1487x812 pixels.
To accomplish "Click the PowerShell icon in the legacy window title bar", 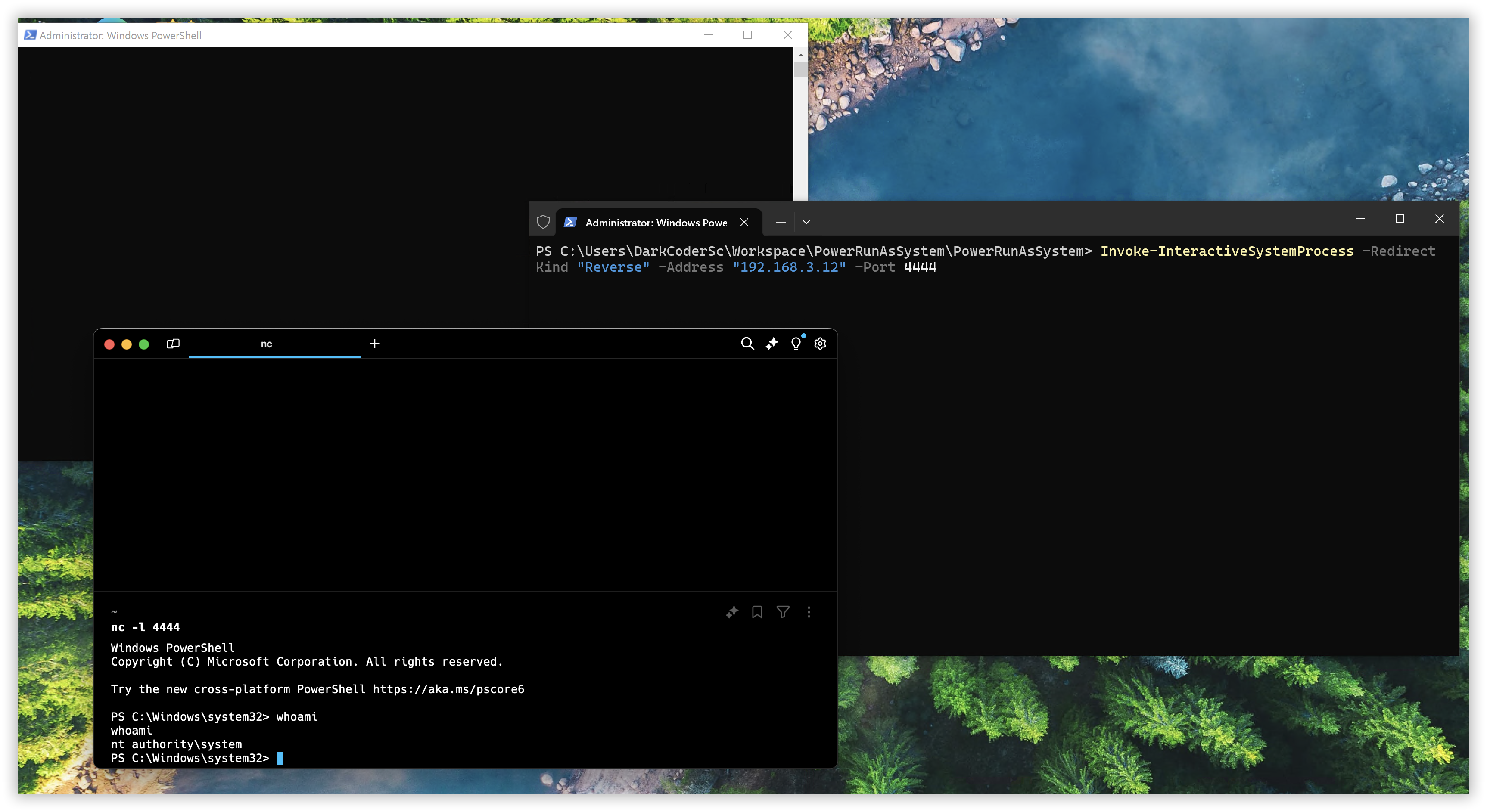I will coord(30,35).
